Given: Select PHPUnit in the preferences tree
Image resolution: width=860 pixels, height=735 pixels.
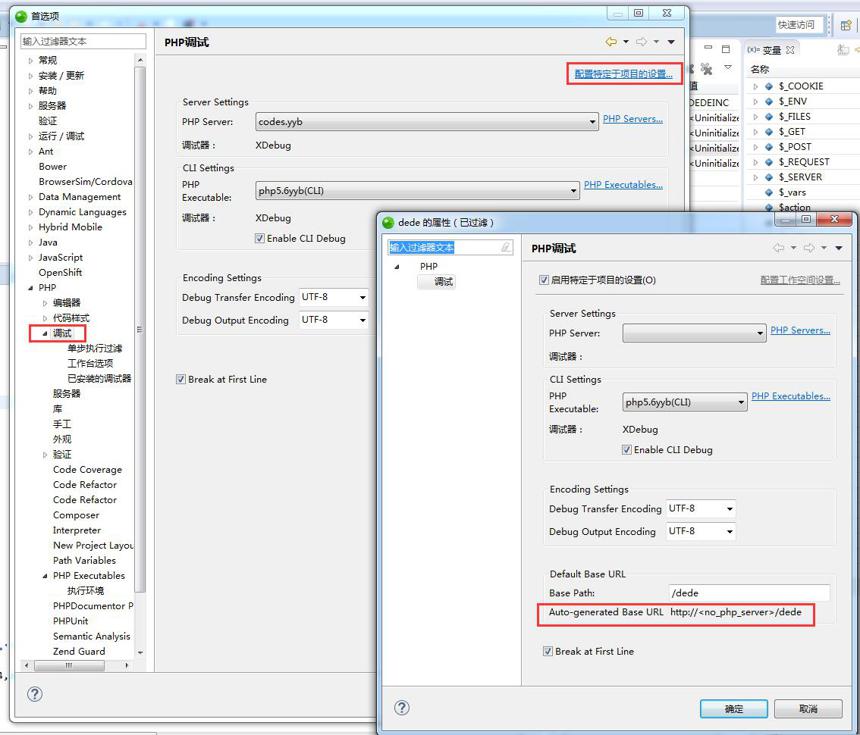Looking at the screenshot, I should click(x=70, y=621).
